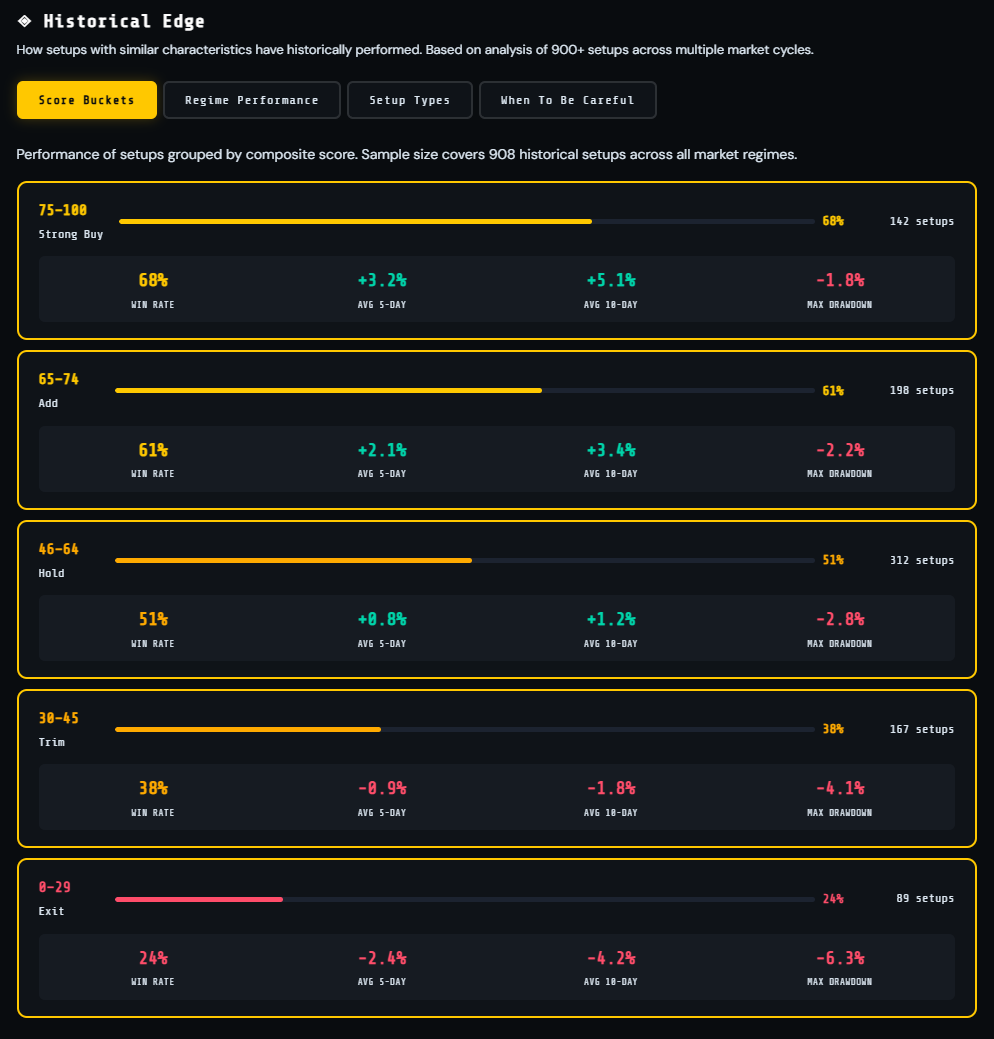Screen dimensions: 994x1039
Task: Click the 75-100 Strong Buy progress bar
Action: tap(467, 221)
